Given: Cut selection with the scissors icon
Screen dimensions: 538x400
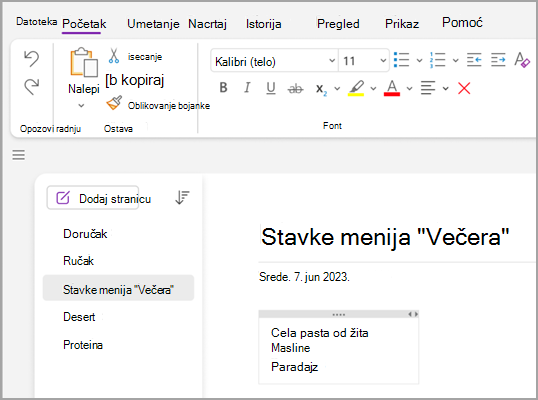Looking at the screenshot, I should 114,56.
